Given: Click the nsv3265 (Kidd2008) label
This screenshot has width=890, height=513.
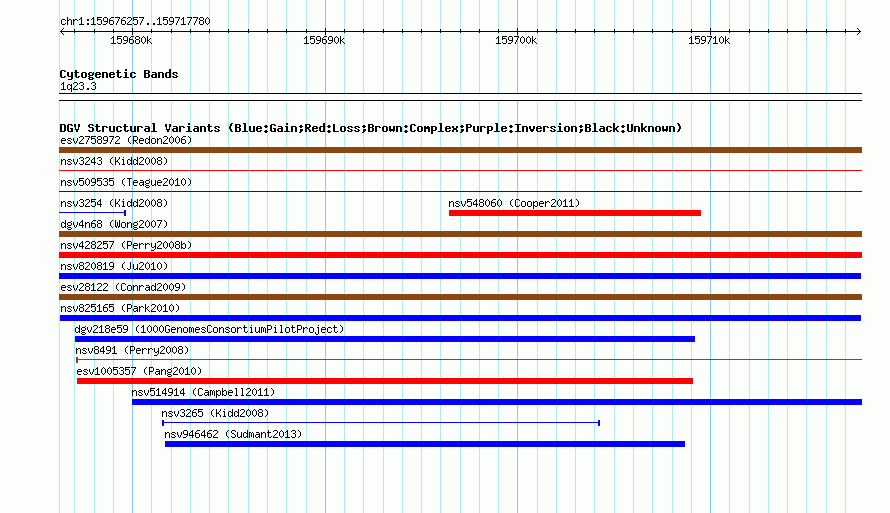Looking at the screenshot, I should point(215,413).
